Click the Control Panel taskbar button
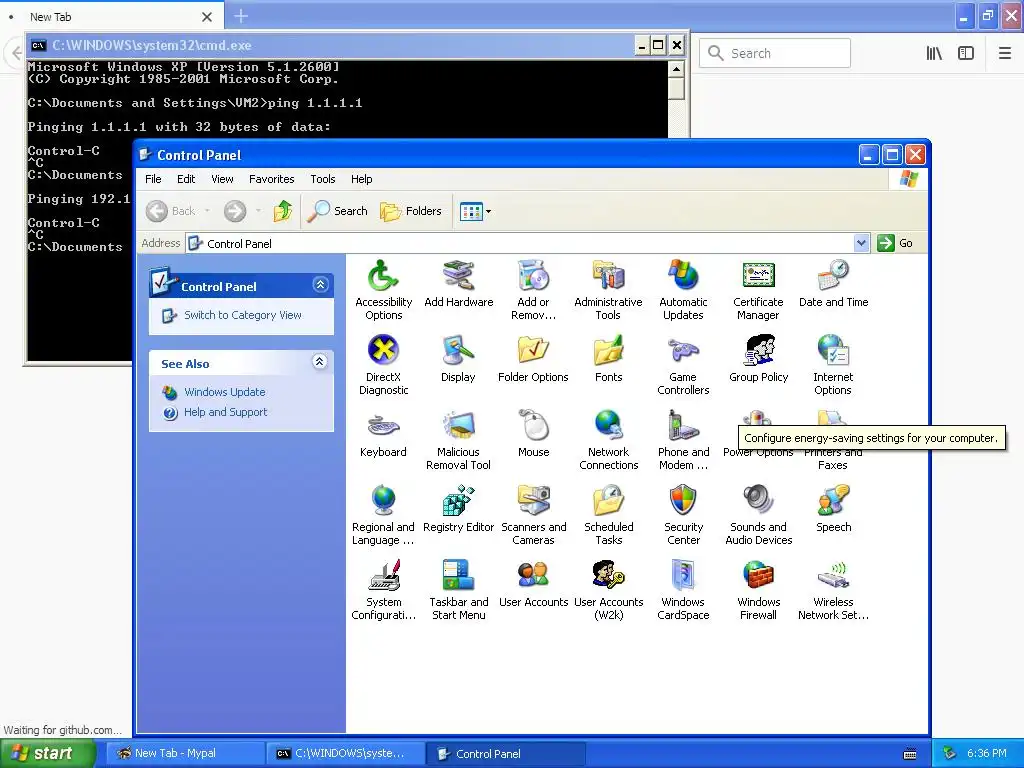 point(506,753)
